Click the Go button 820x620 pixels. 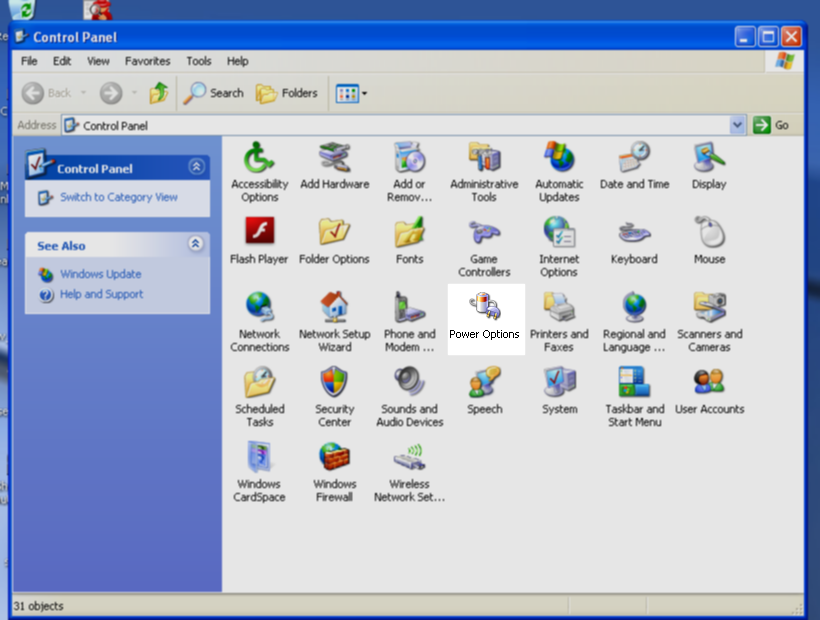[x=771, y=125]
